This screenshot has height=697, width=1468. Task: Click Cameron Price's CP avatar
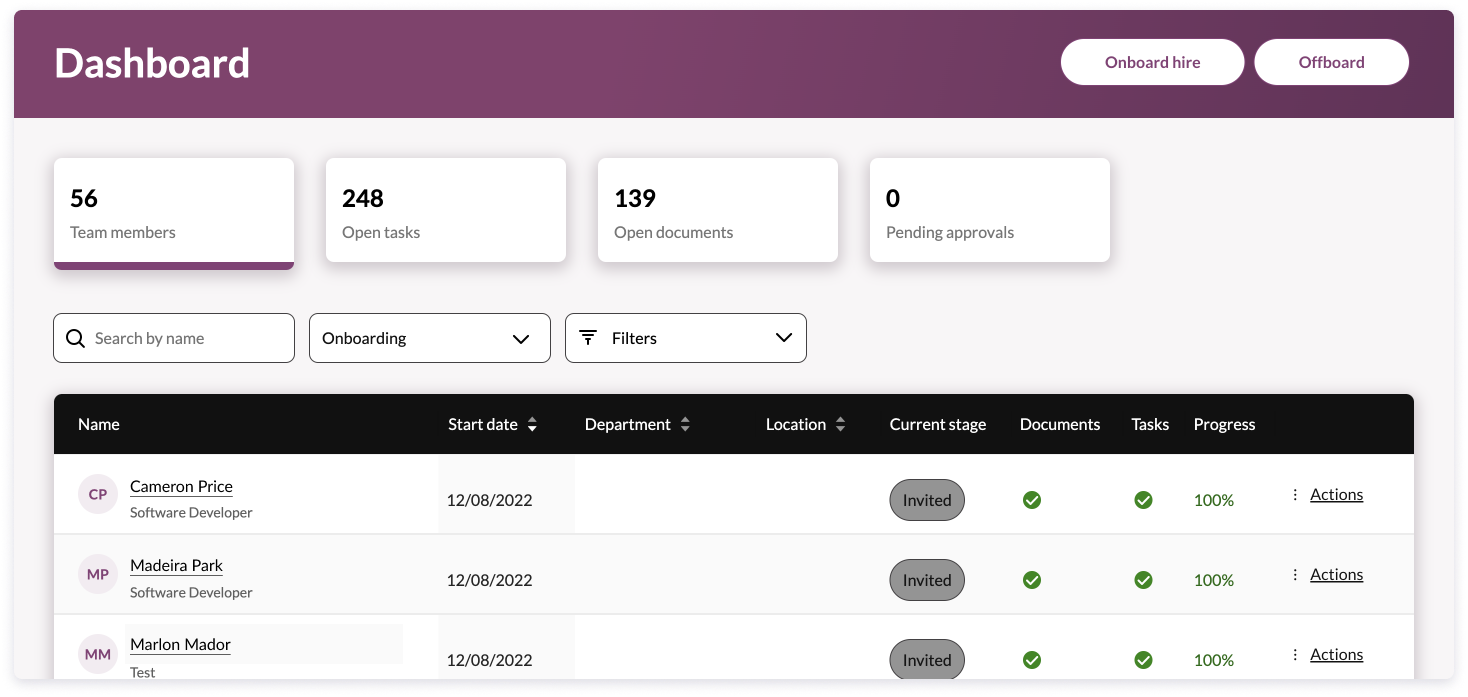click(x=98, y=495)
